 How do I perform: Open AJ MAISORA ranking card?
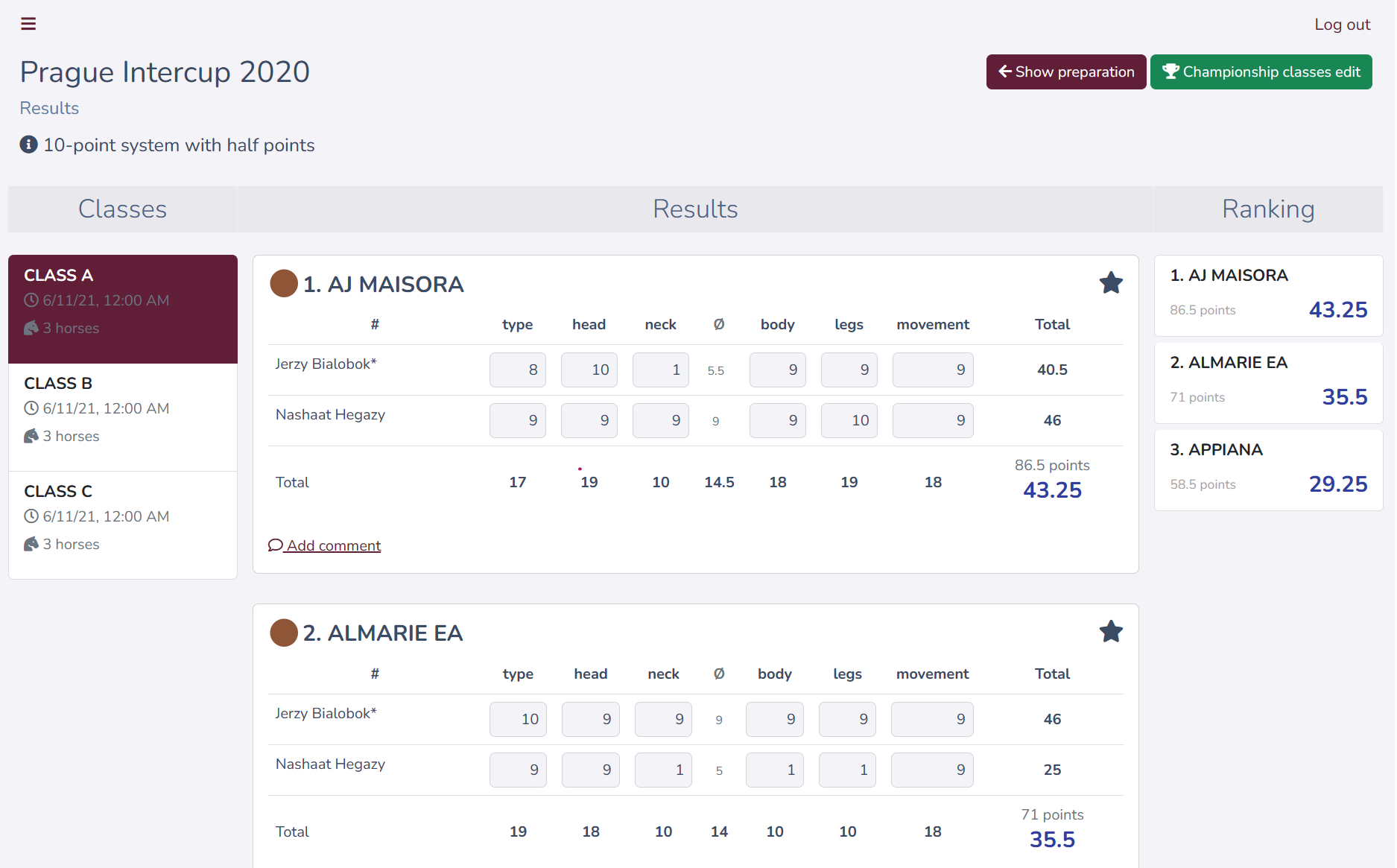click(x=1268, y=296)
